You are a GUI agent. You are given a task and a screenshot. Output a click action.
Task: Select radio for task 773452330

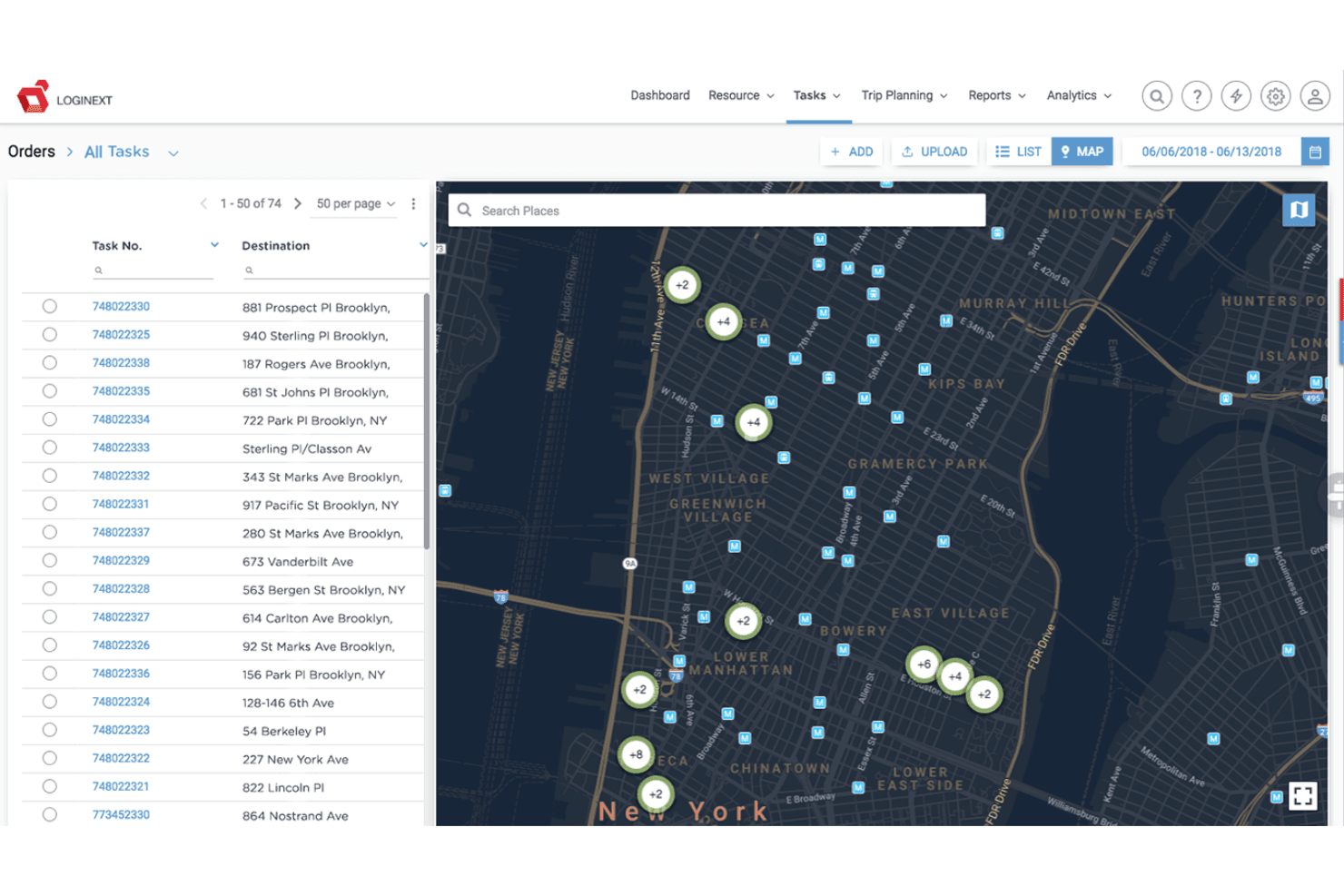tap(49, 814)
